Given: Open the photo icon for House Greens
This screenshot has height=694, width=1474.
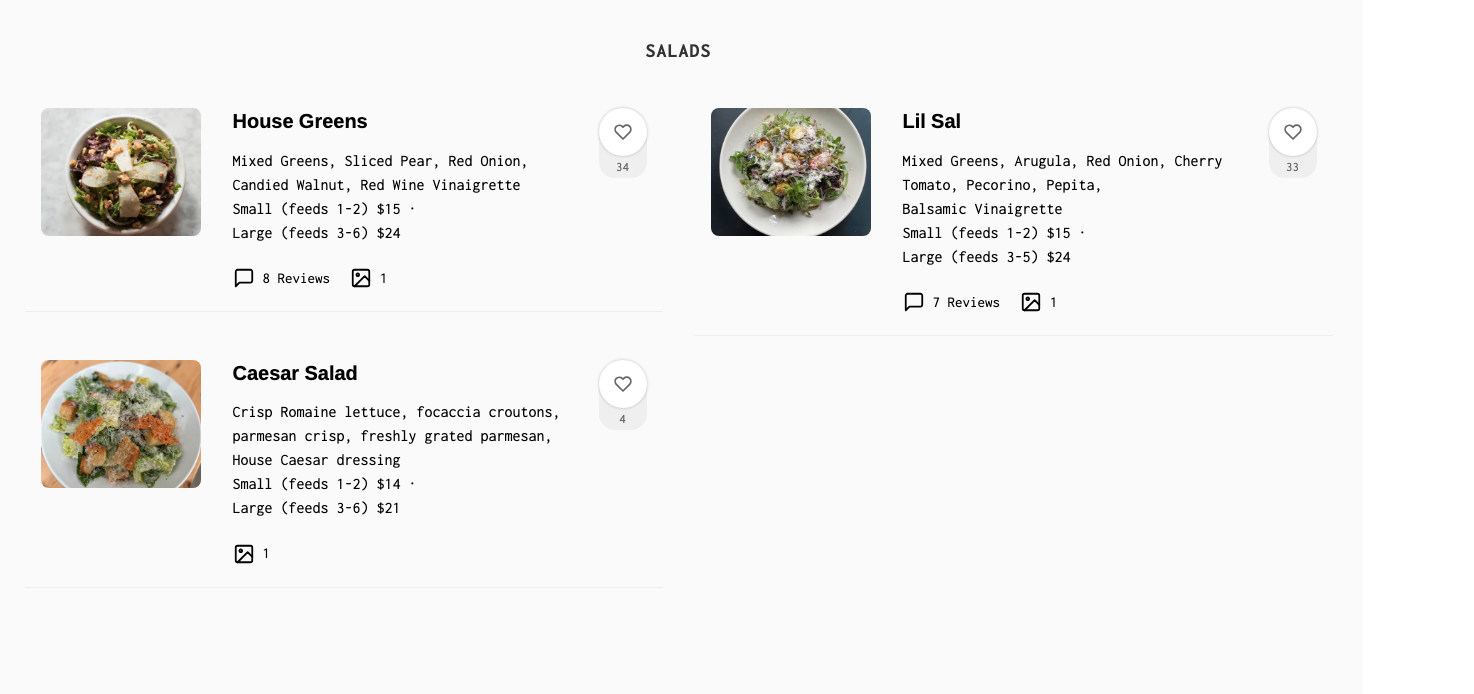Looking at the screenshot, I should click(x=361, y=278).
